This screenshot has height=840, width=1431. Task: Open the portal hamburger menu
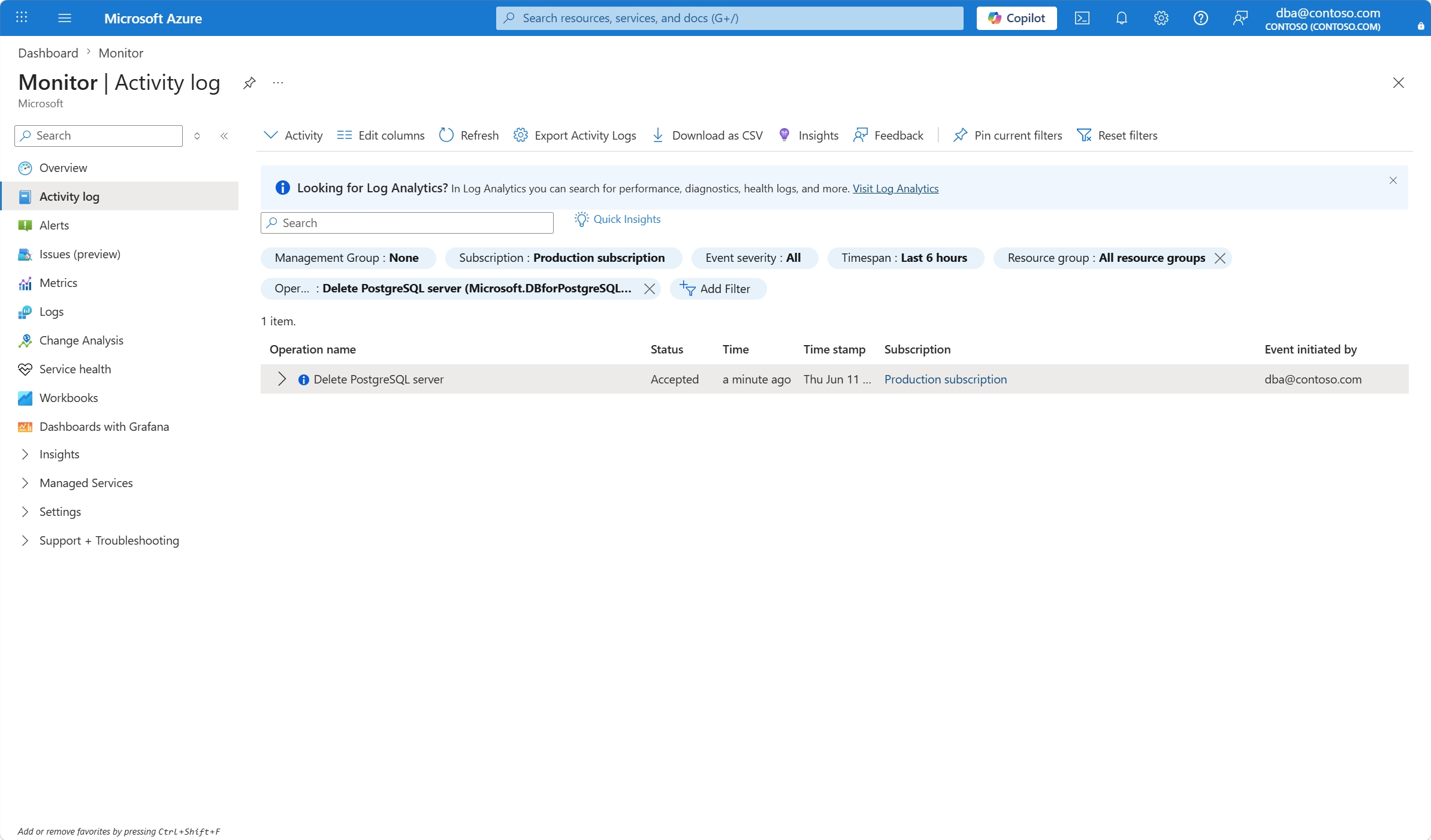pyautogui.click(x=65, y=18)
